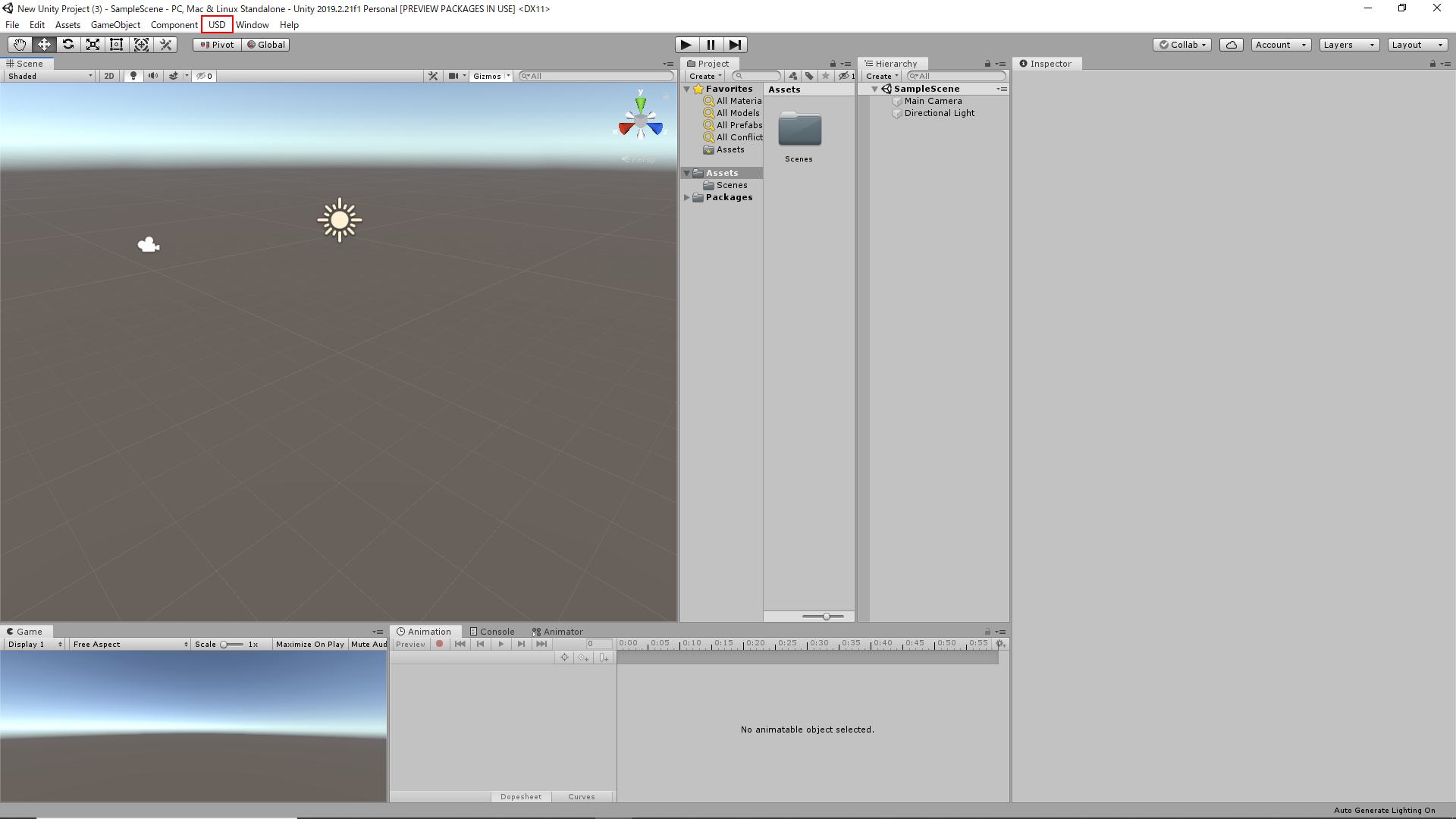The height and width of the screenshot is (819, 1456).
Task: Select the Rect transform tool
Action: (117, 45)
